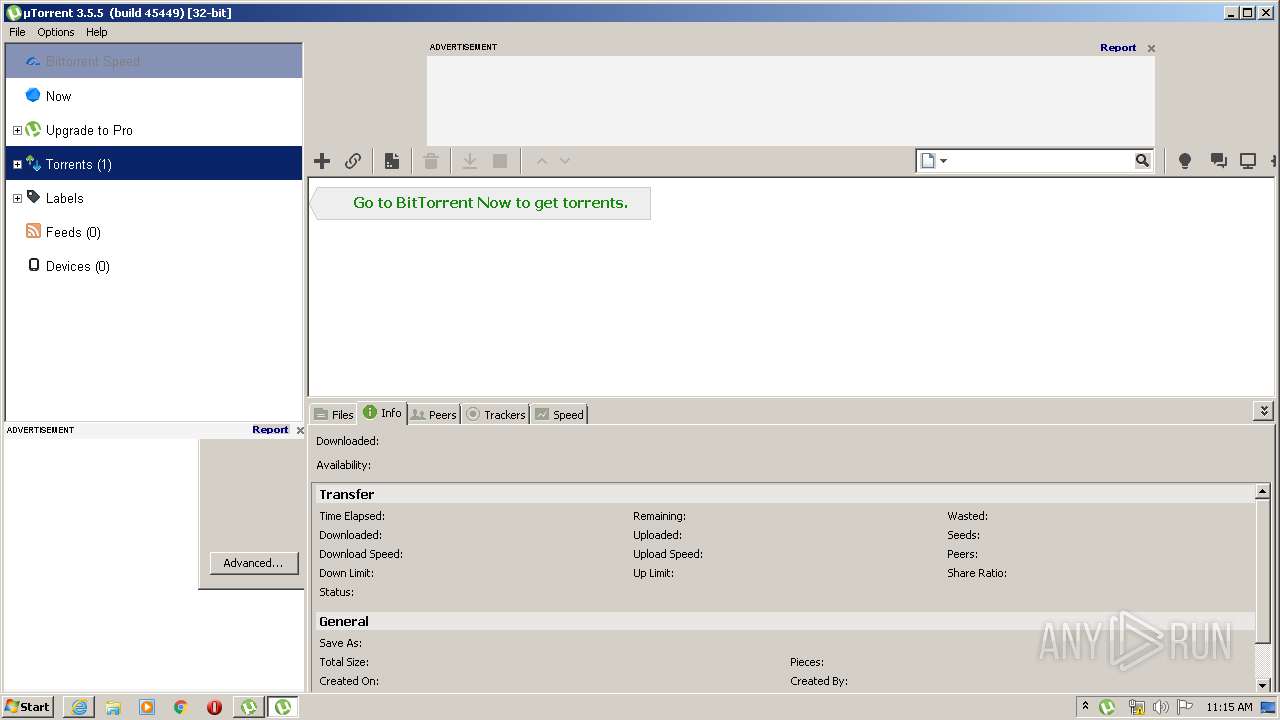Open Google Chrome from taskbar
Screen dimensions: 1280x720
click(181, 707)
